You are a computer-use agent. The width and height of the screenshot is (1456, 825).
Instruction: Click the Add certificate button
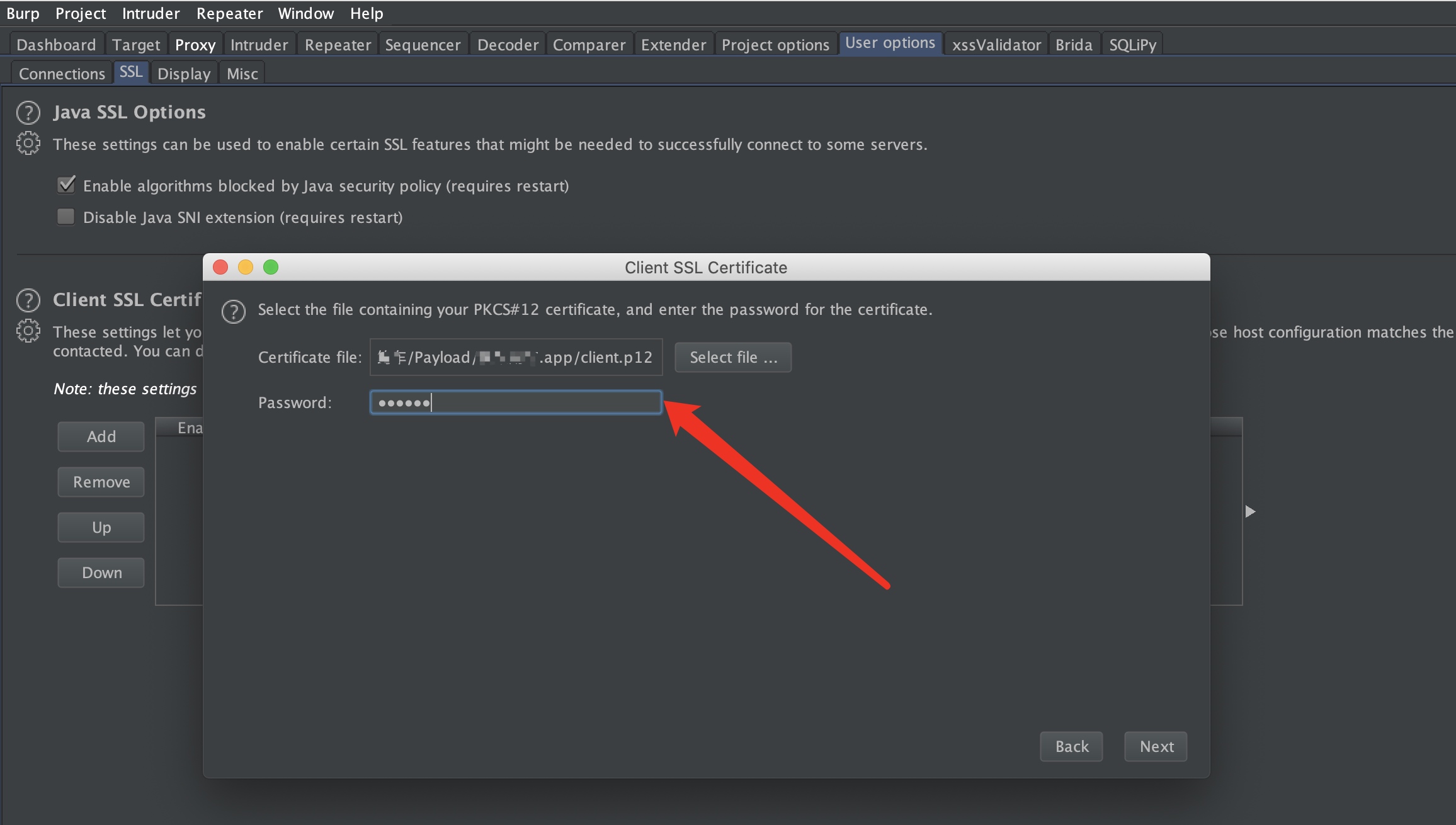coord(101,436)
